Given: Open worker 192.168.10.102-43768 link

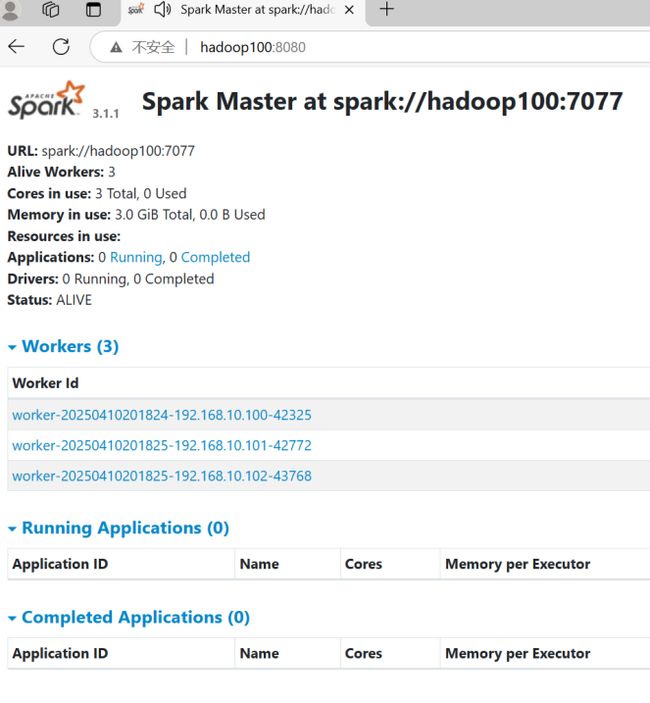Looking at the screenshot, I should [162, 476].
